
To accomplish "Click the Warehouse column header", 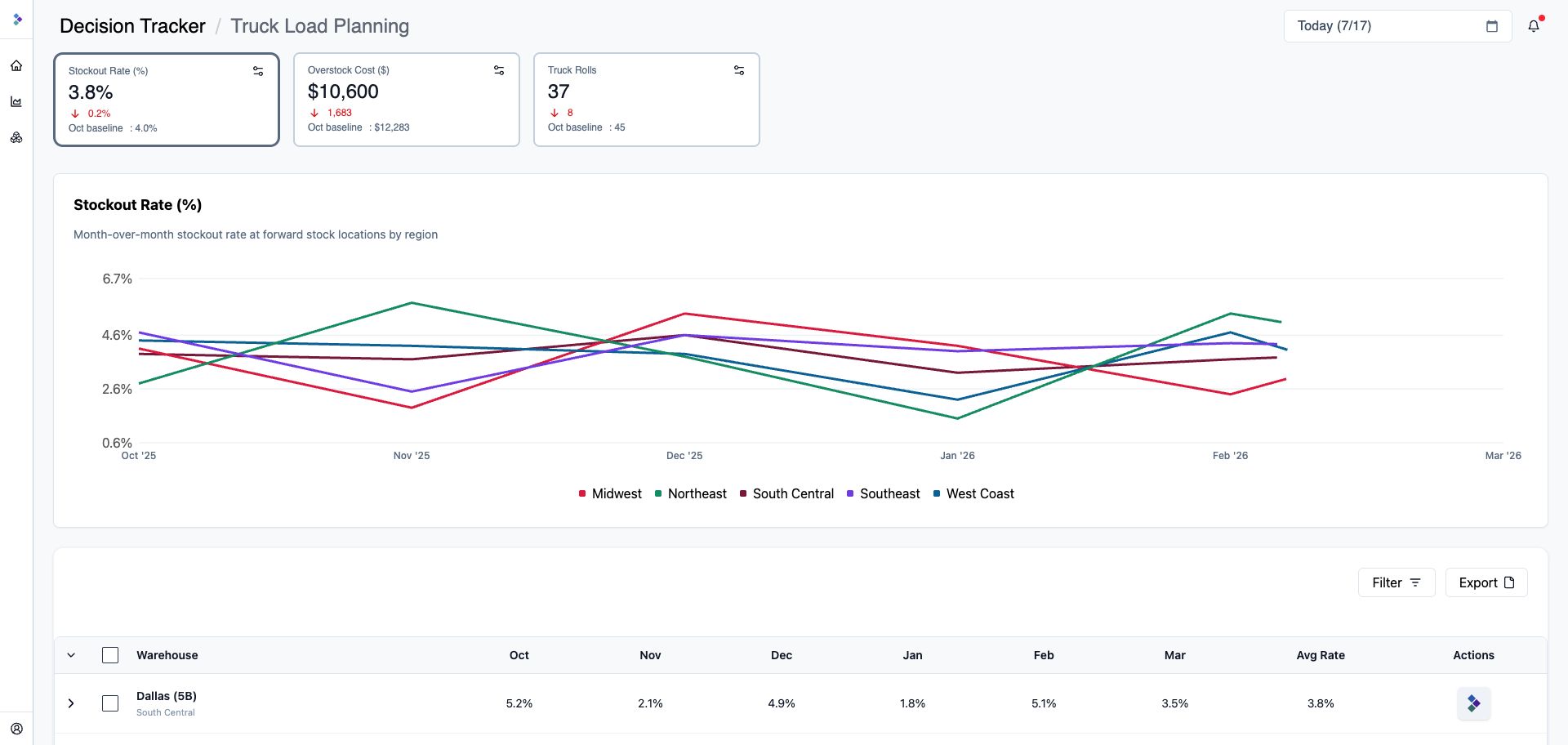I will (x=167, y=655).
